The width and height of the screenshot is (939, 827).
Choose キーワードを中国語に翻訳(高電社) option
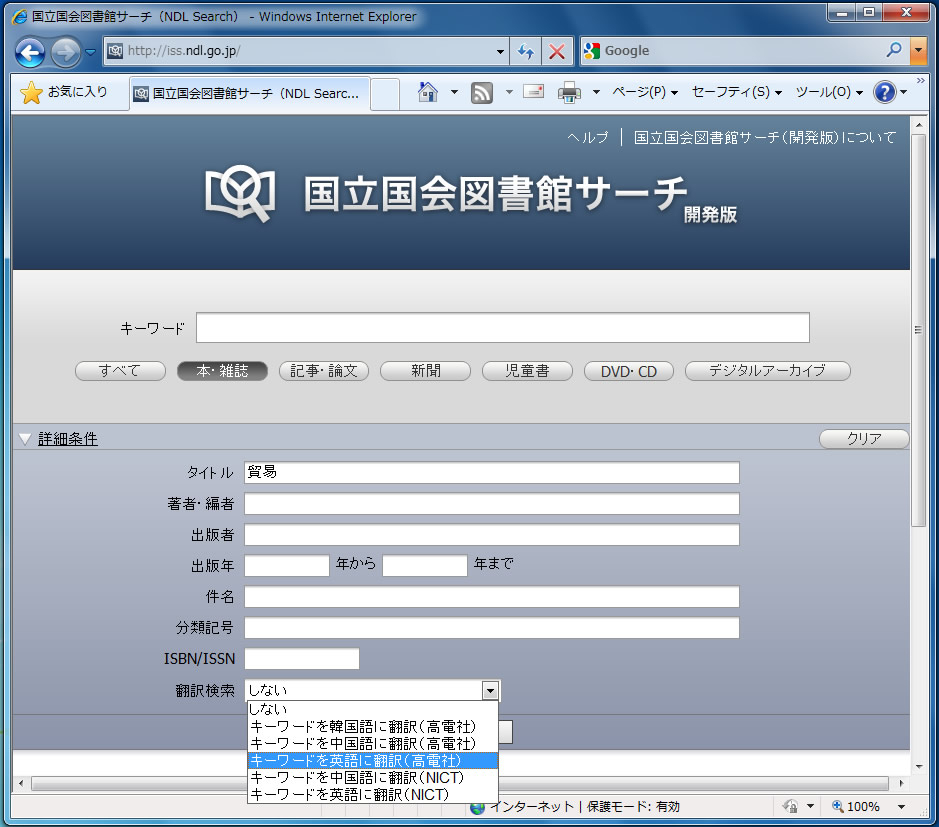click(x=372, y=743)
